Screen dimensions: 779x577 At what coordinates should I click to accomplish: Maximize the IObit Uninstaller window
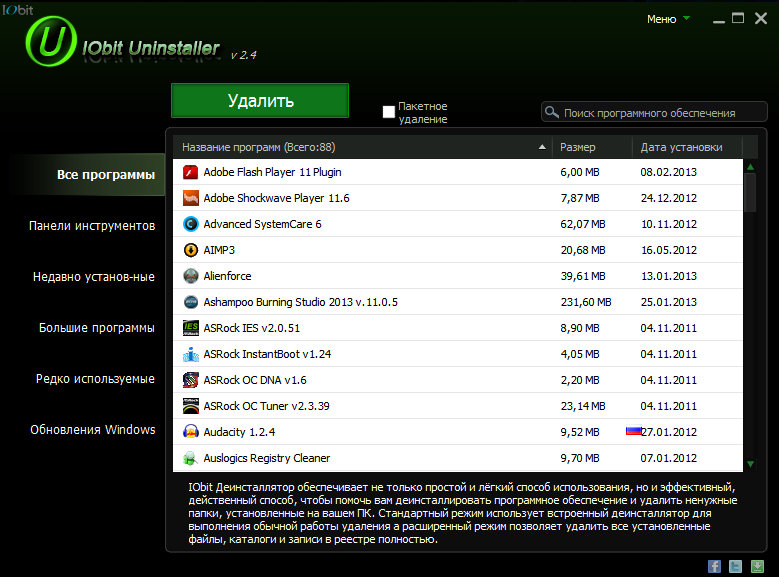click(738, 18)
